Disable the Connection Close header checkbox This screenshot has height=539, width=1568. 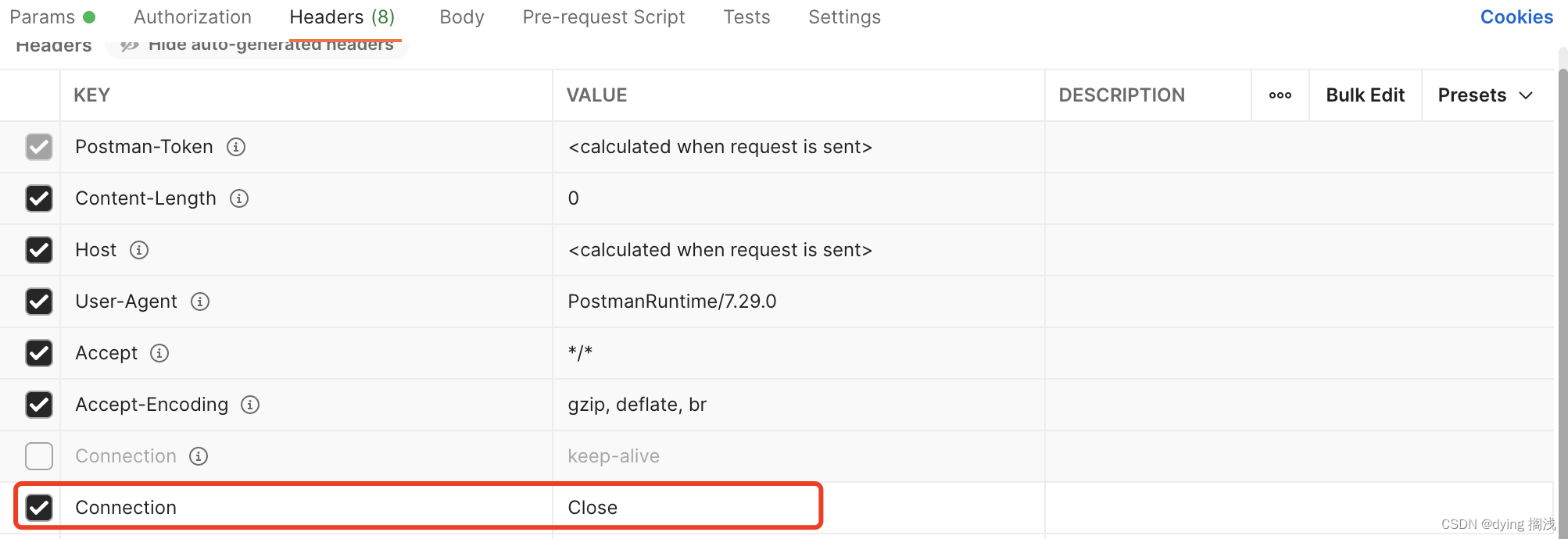tap(39, 508)
